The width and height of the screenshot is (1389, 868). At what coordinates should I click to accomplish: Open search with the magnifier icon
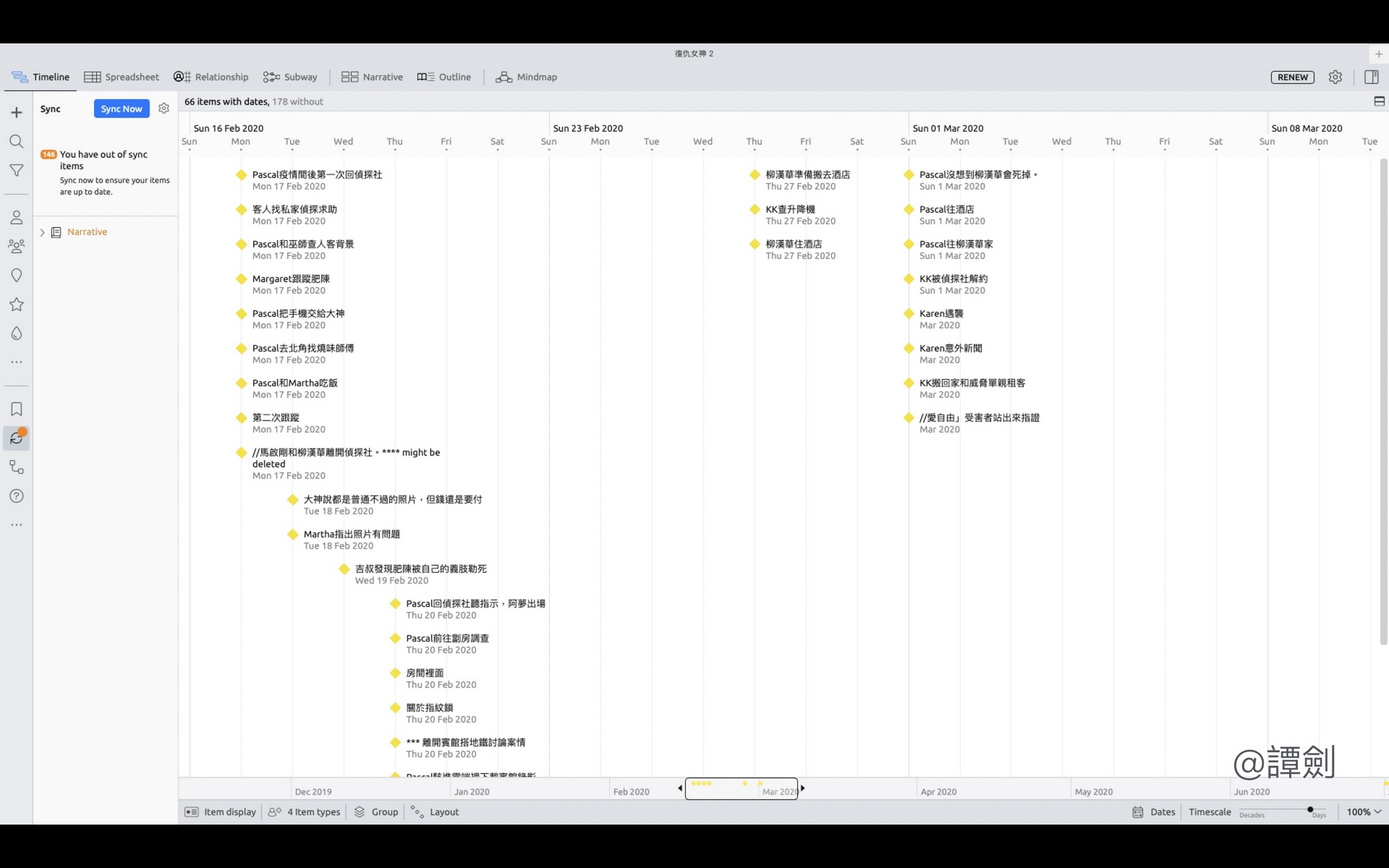click(16, 142)
